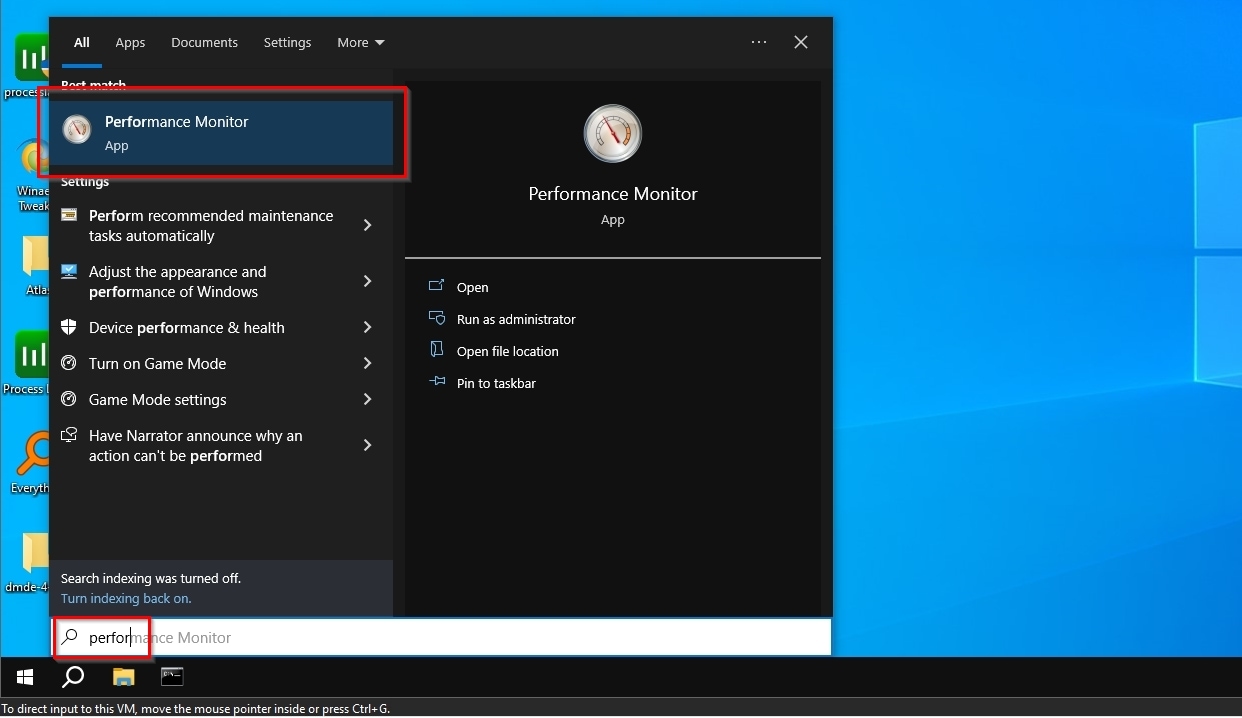Expand arrow for Adjust the appearance and performance
1242x718 pixels.
(x=367, y=281)
